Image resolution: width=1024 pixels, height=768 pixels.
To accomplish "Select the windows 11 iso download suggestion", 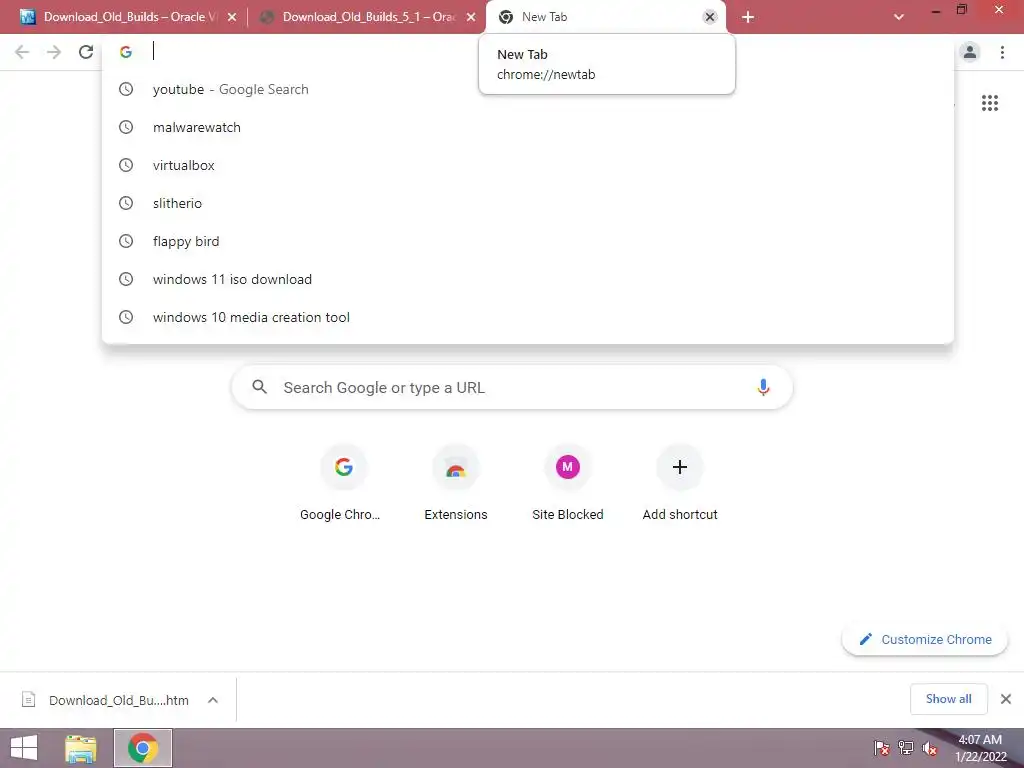I will pyautogui.click(x=528, y=279).
